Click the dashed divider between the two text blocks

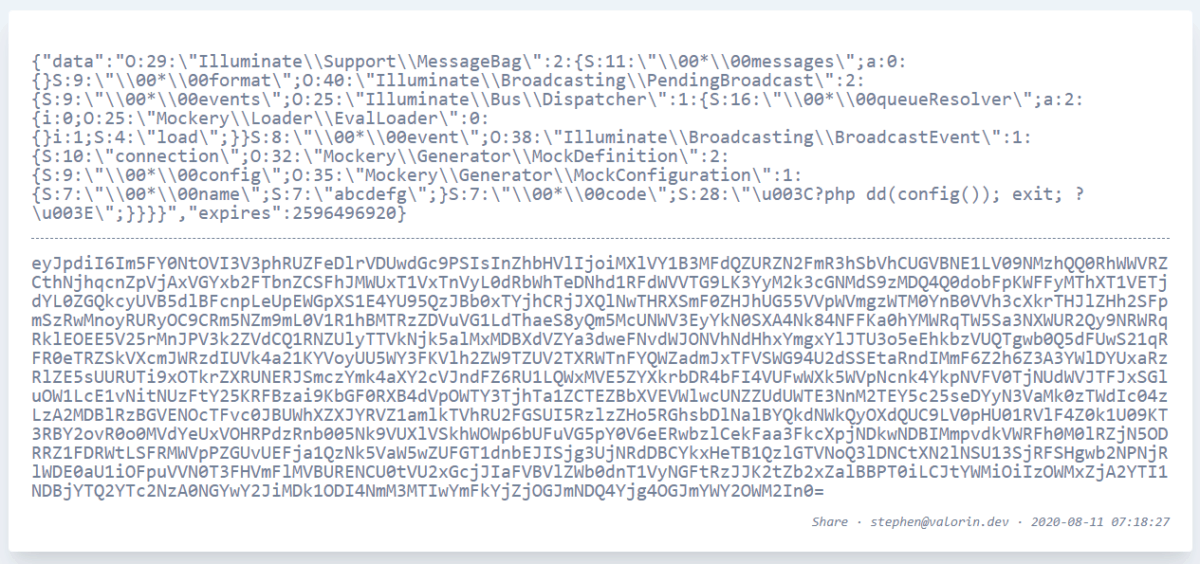click(x=600, y=238)
